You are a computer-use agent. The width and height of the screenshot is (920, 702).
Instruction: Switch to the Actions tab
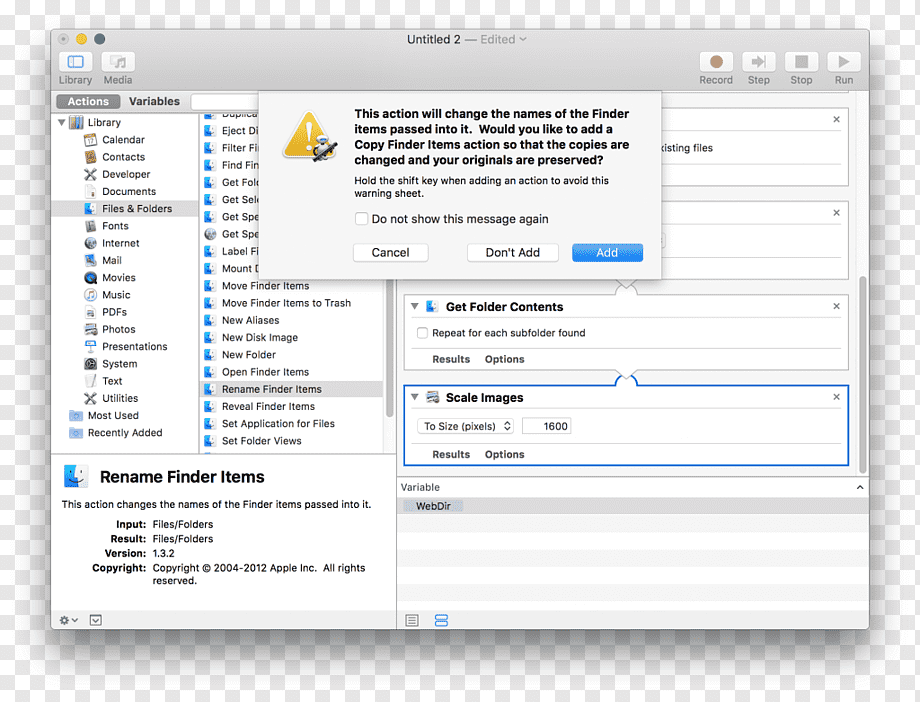coord(88,101)
